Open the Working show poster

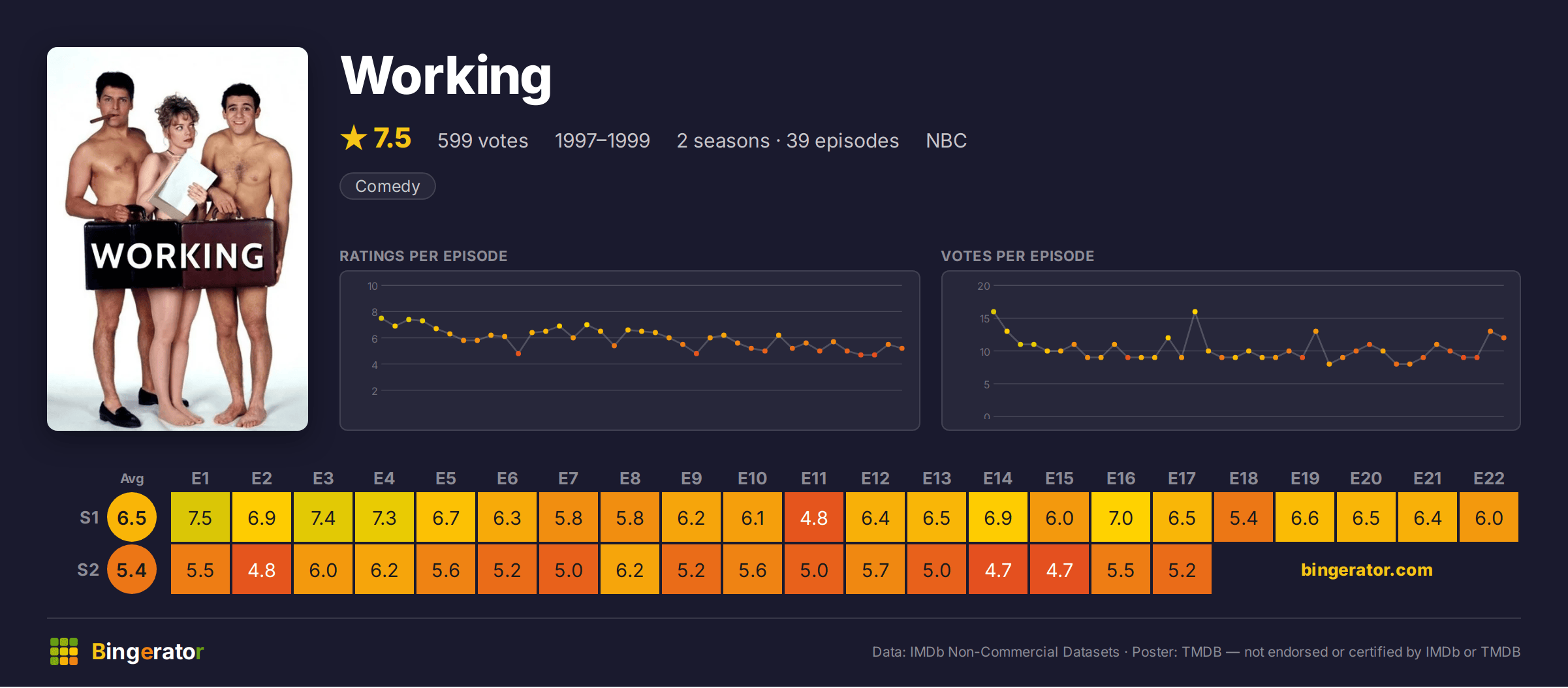(x=178, y=239)
